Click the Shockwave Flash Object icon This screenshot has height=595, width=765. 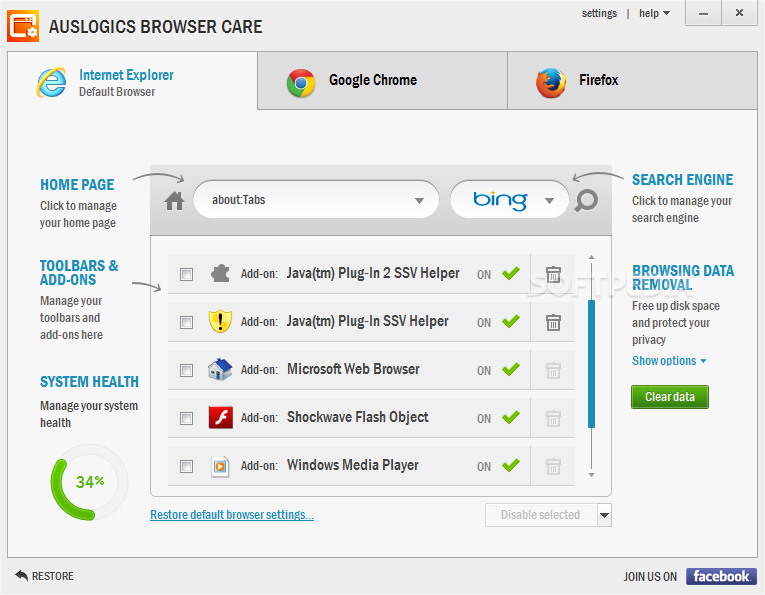[x=221, y=417]
